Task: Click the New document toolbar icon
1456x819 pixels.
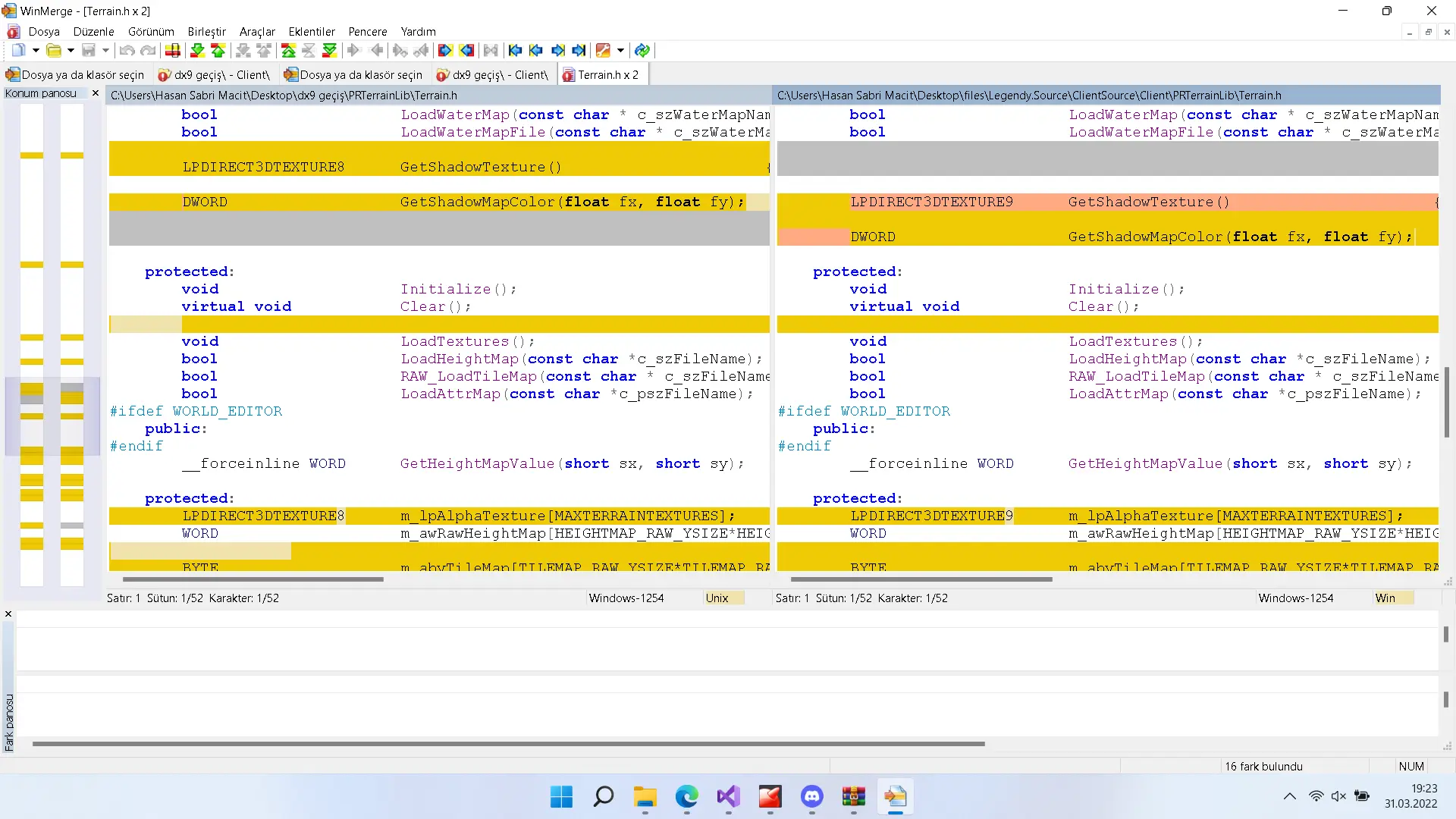Action: coord(18,51)
